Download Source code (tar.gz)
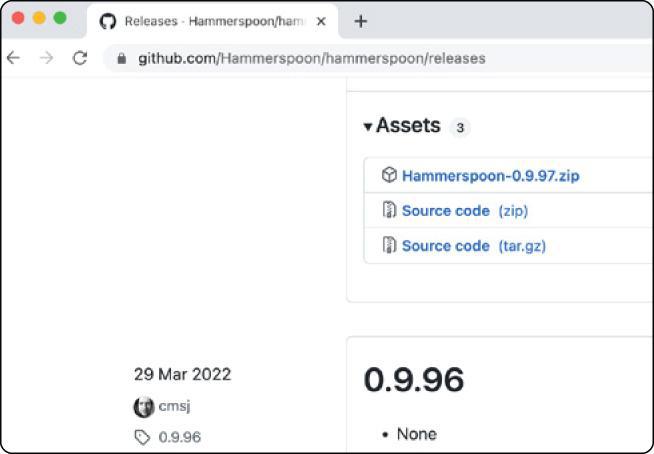 [x=474, y=246]
